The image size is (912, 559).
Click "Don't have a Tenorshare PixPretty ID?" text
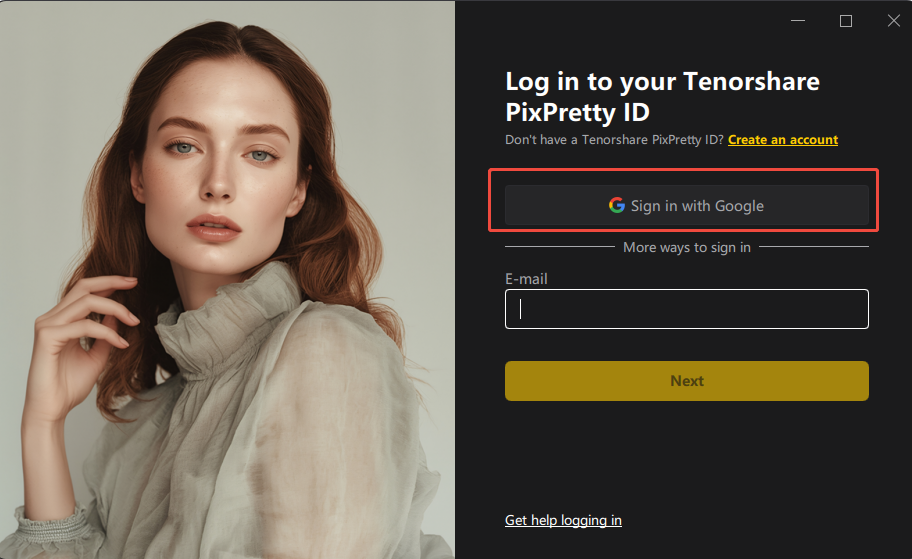pyautogui.click(x=614, y=140)
